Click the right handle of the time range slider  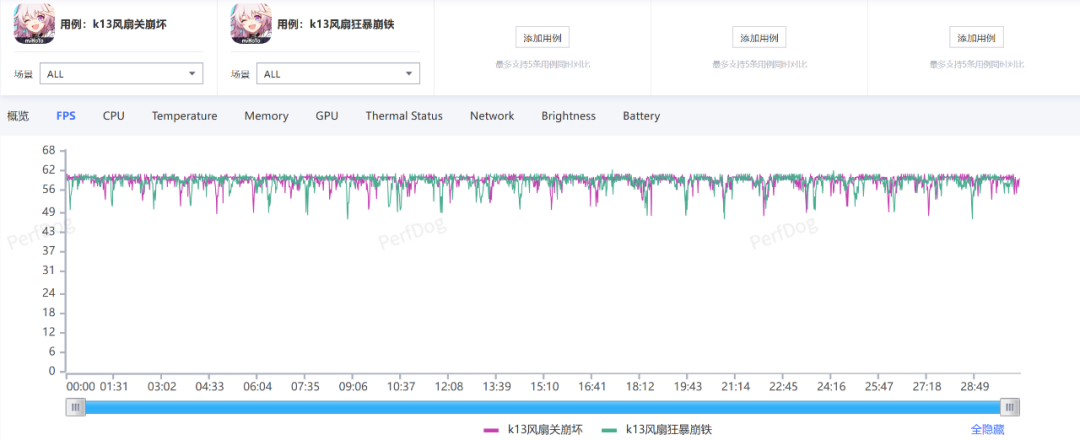(1011, 407)
